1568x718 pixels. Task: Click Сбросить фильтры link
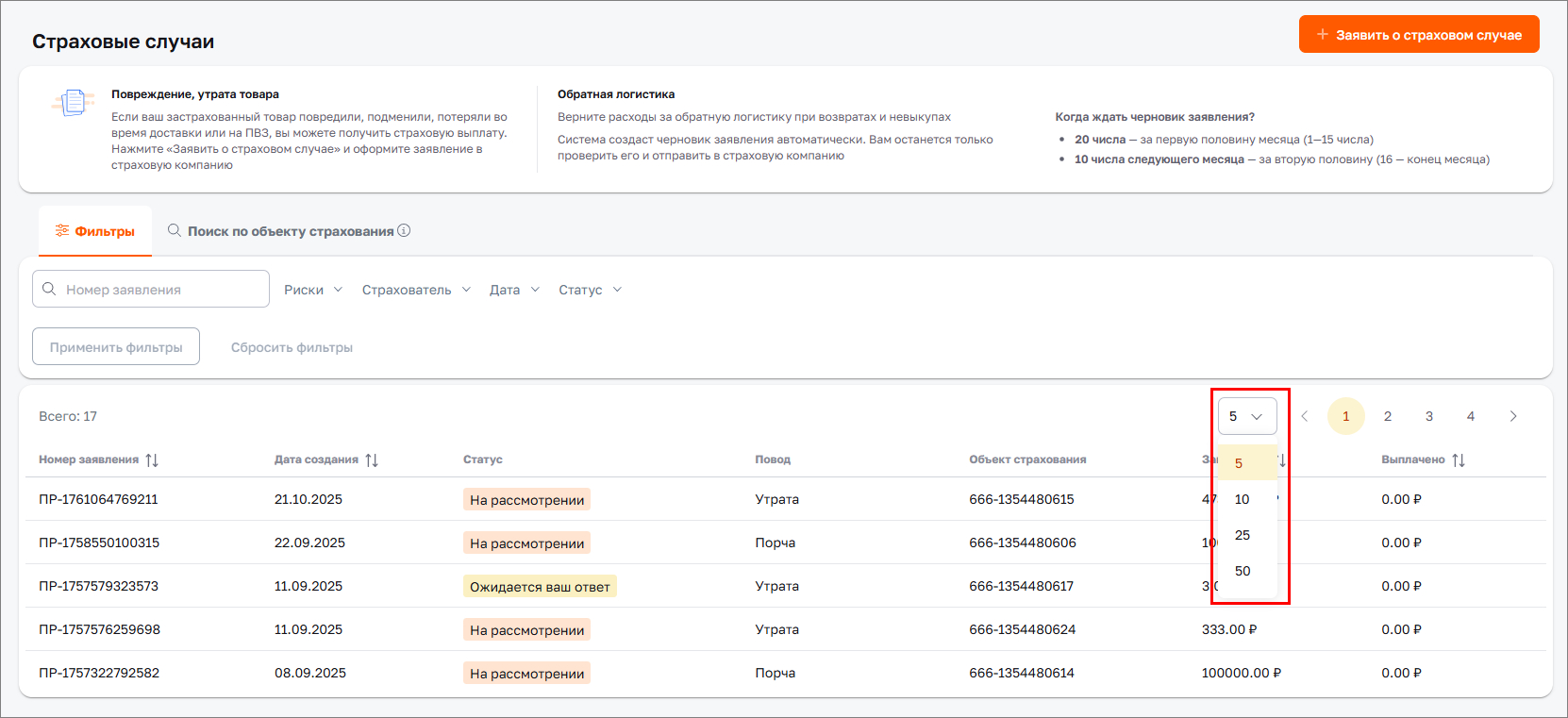[x=292, y=347]
